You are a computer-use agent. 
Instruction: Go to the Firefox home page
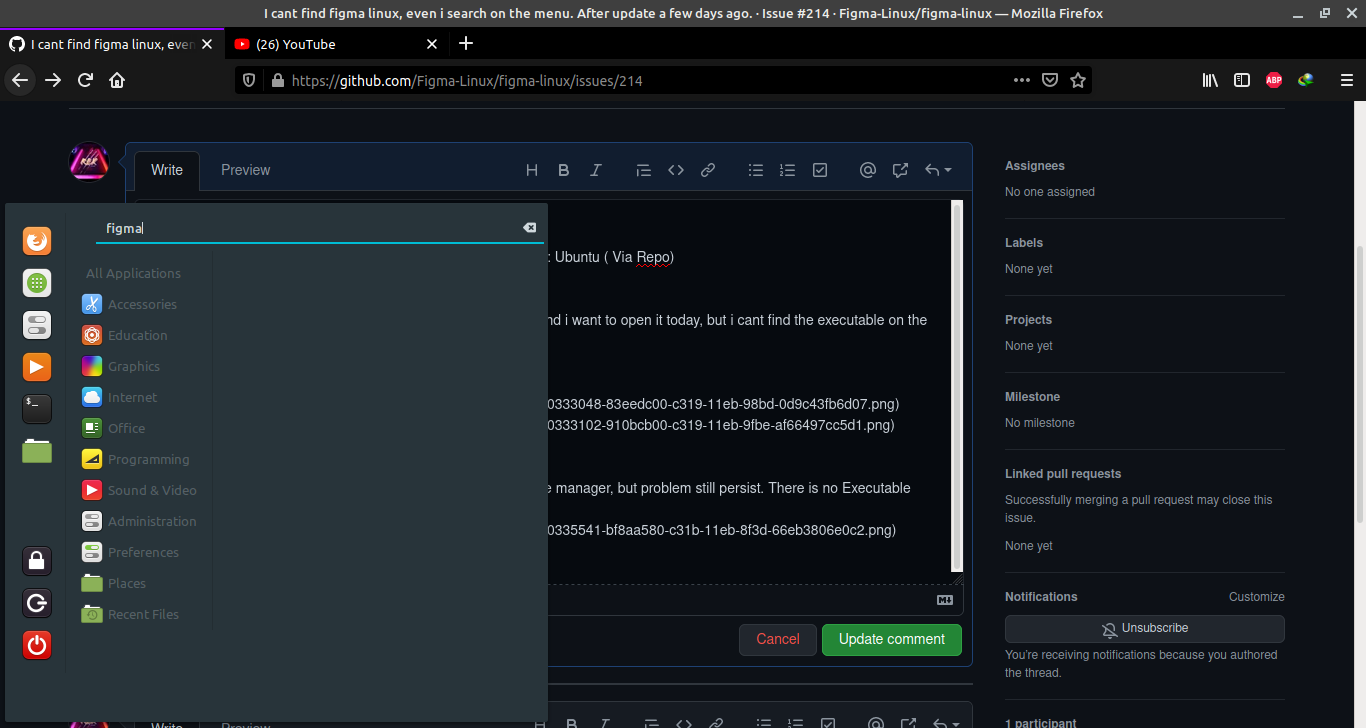[x=118, y=80]
